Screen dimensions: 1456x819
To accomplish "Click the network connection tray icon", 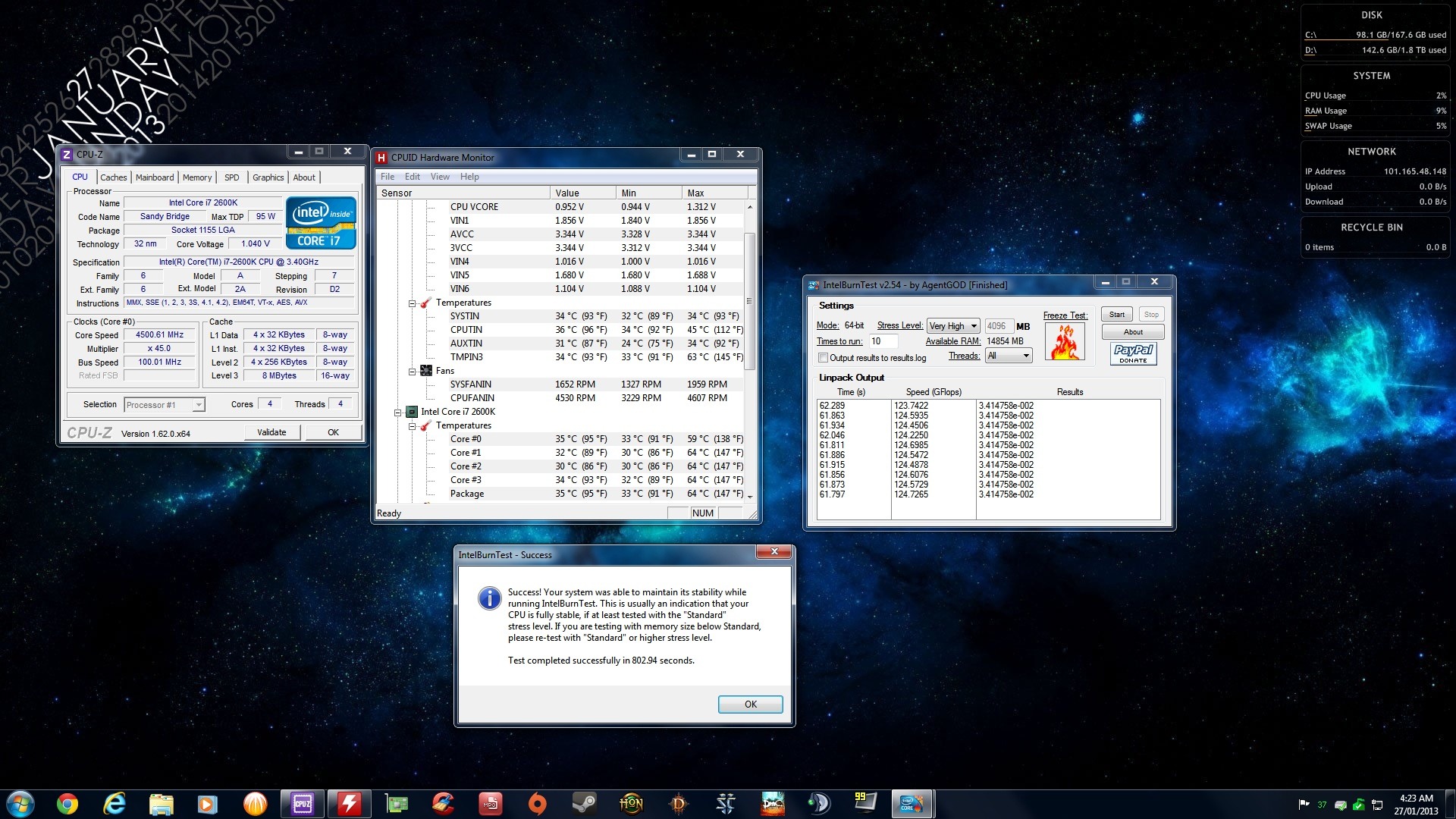I will [x=1377, y=805].
